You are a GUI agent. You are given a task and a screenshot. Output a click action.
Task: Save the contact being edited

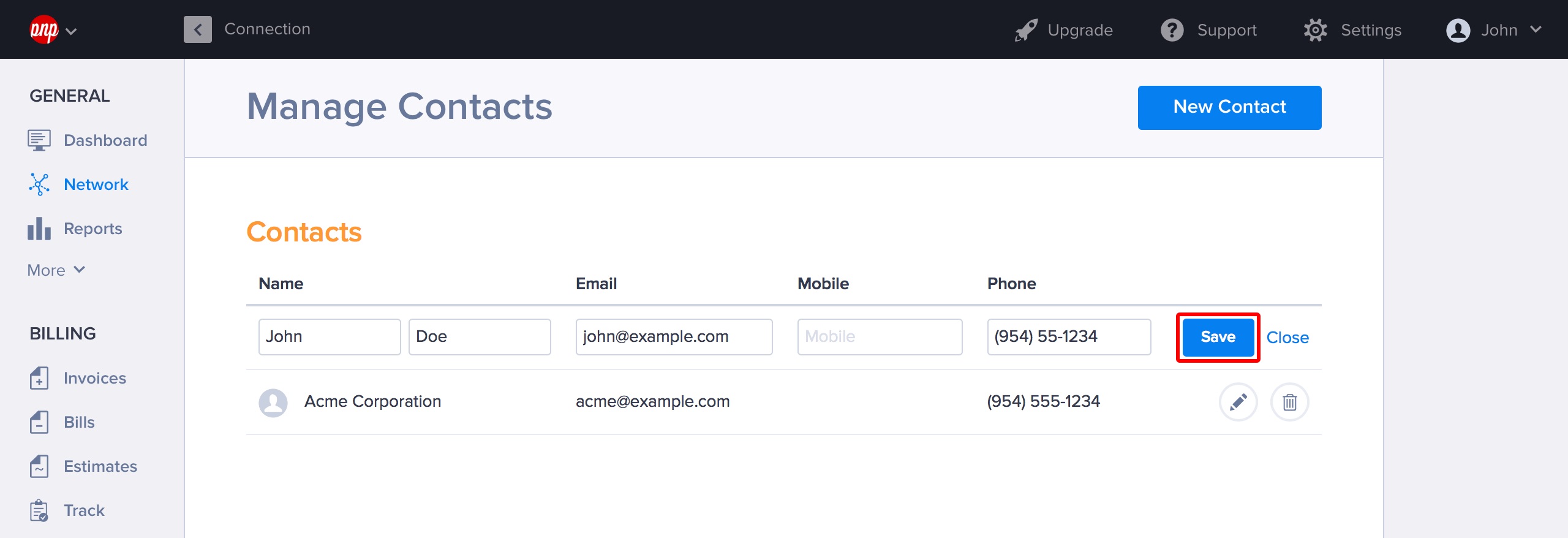(x=1218, y=337)
